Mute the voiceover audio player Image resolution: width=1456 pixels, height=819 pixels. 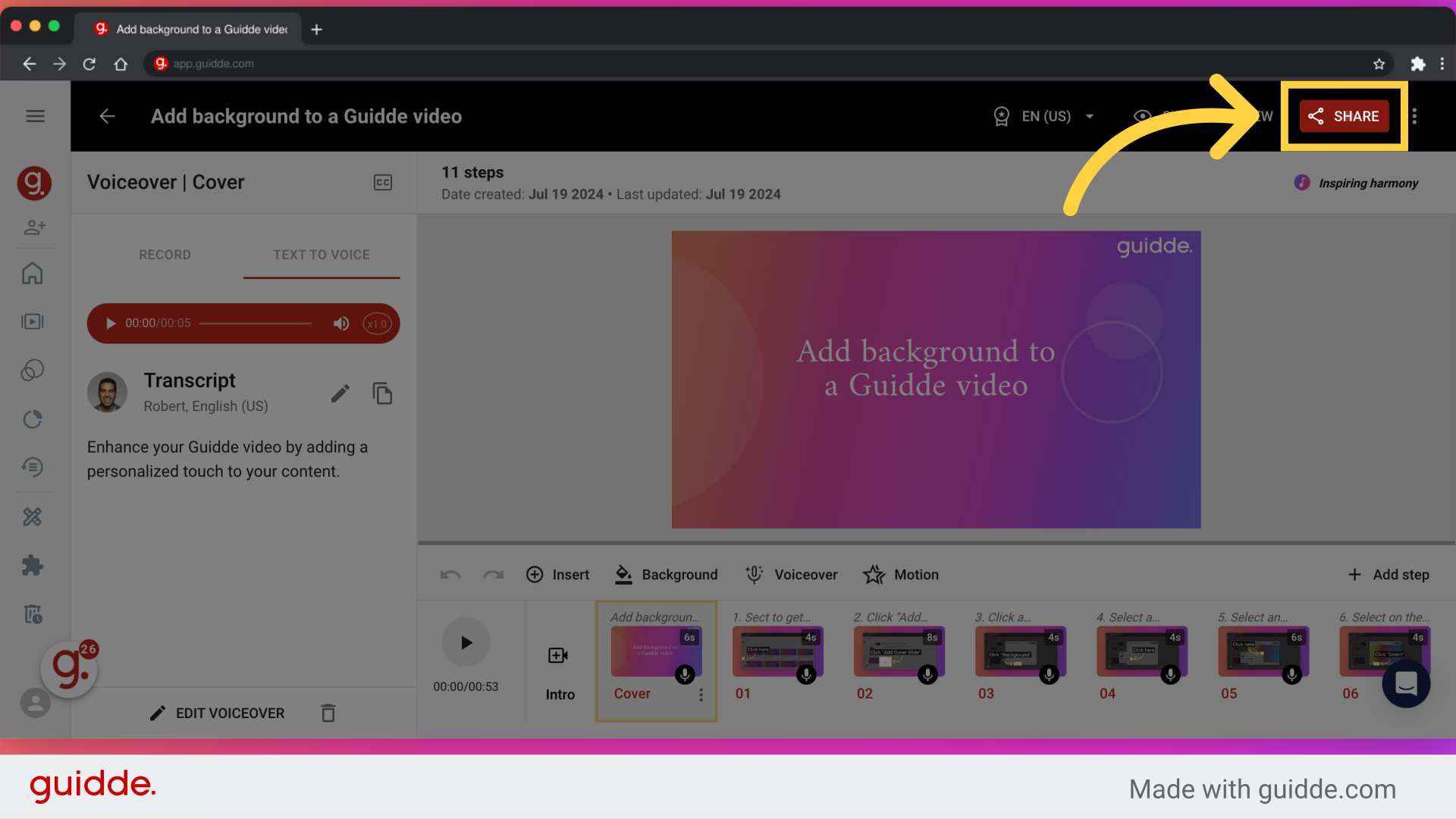pos(341,323)
